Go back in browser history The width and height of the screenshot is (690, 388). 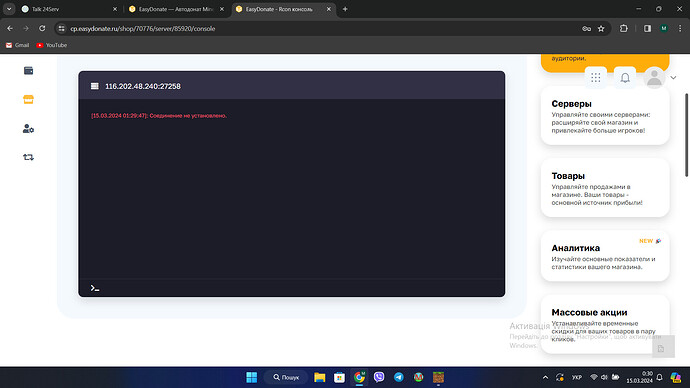click(10, 29)
